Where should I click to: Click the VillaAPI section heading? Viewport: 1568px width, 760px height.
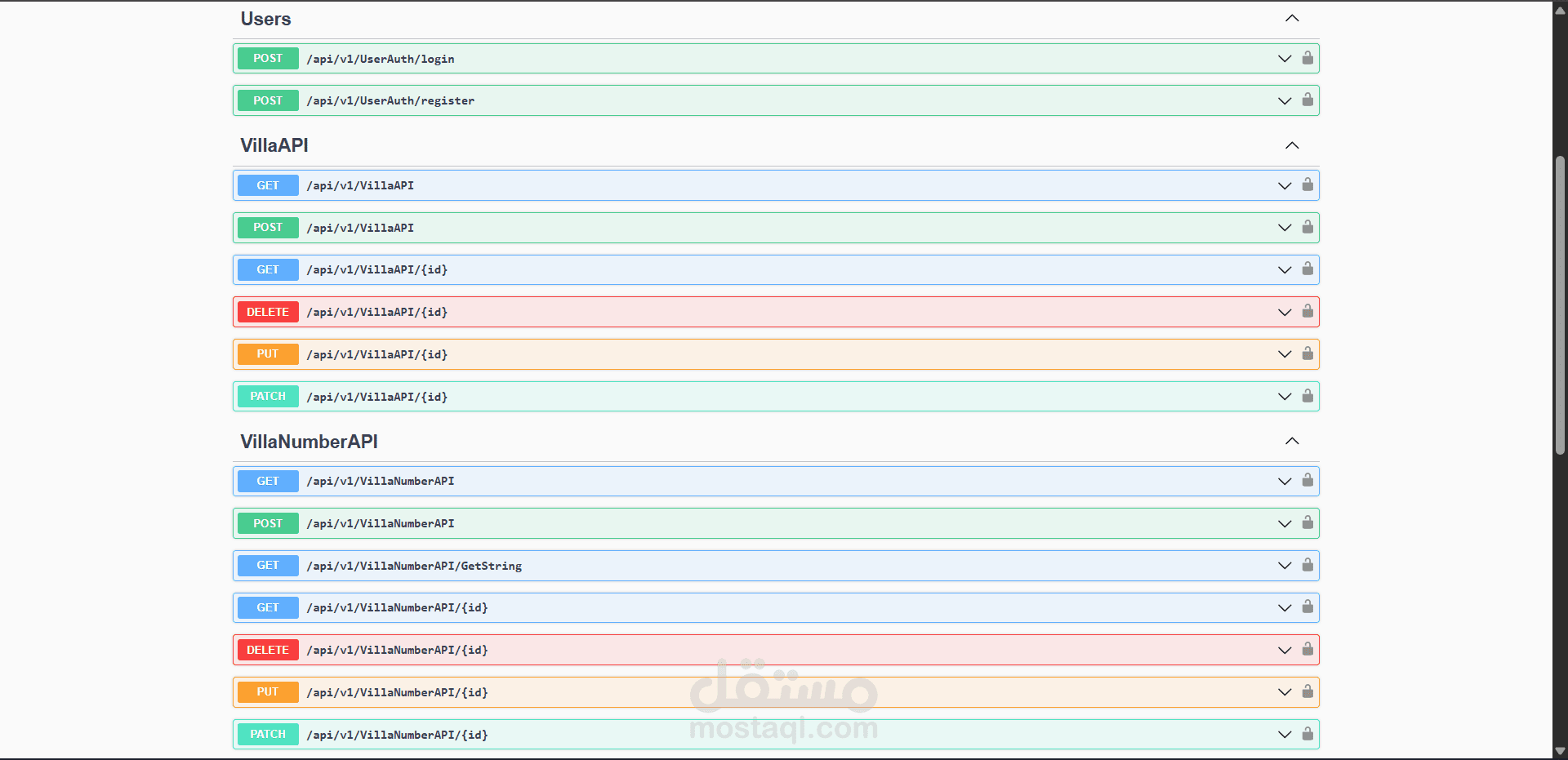tap(274, 145)
